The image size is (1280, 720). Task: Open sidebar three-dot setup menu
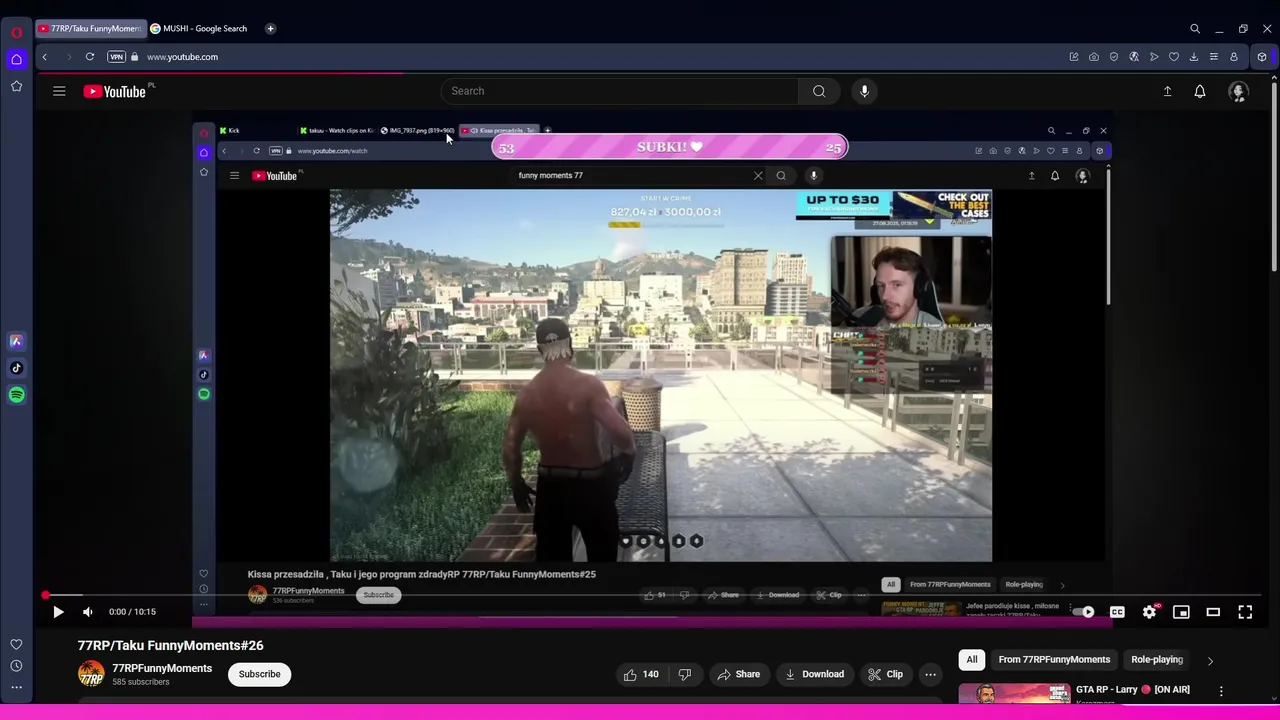(x=16, y=687)
